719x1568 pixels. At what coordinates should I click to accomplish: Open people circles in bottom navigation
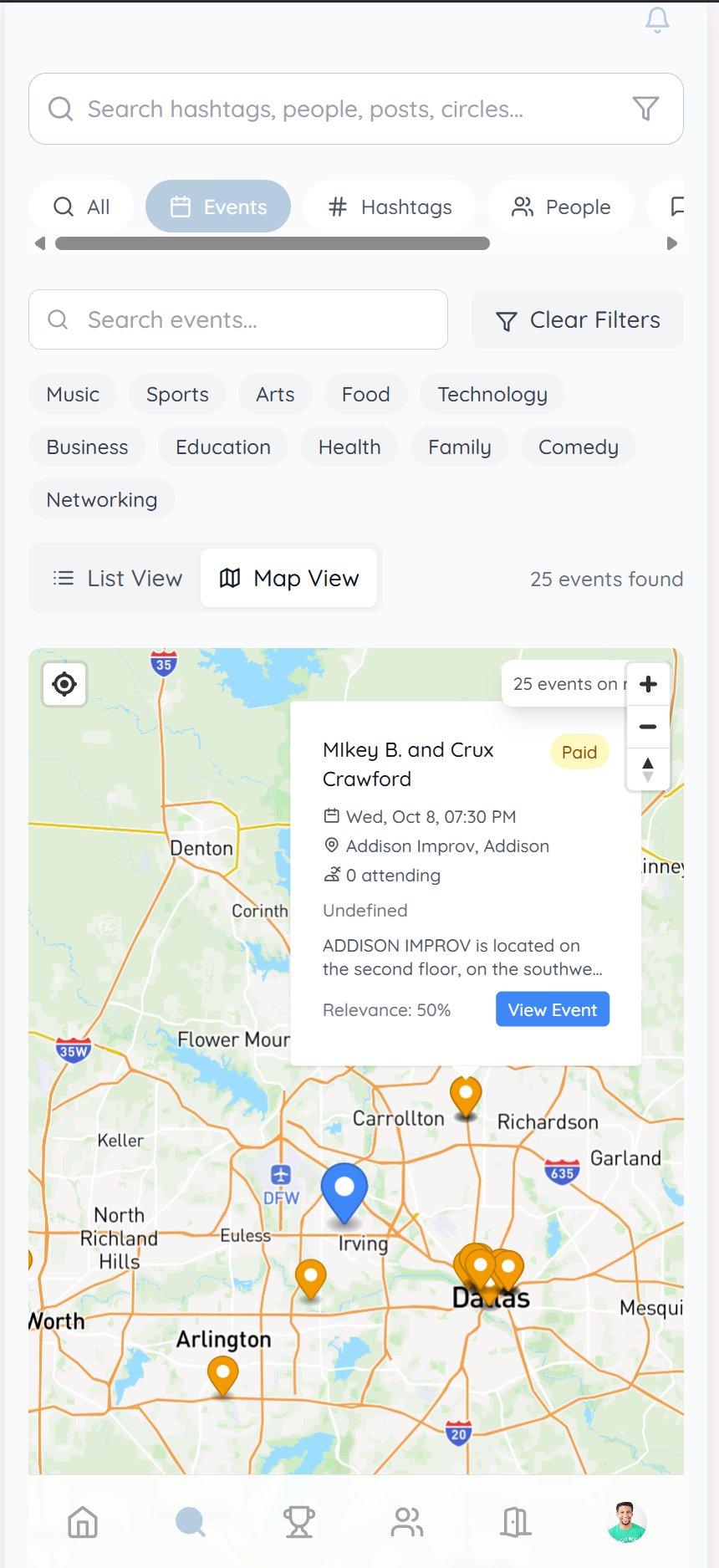407,1522
